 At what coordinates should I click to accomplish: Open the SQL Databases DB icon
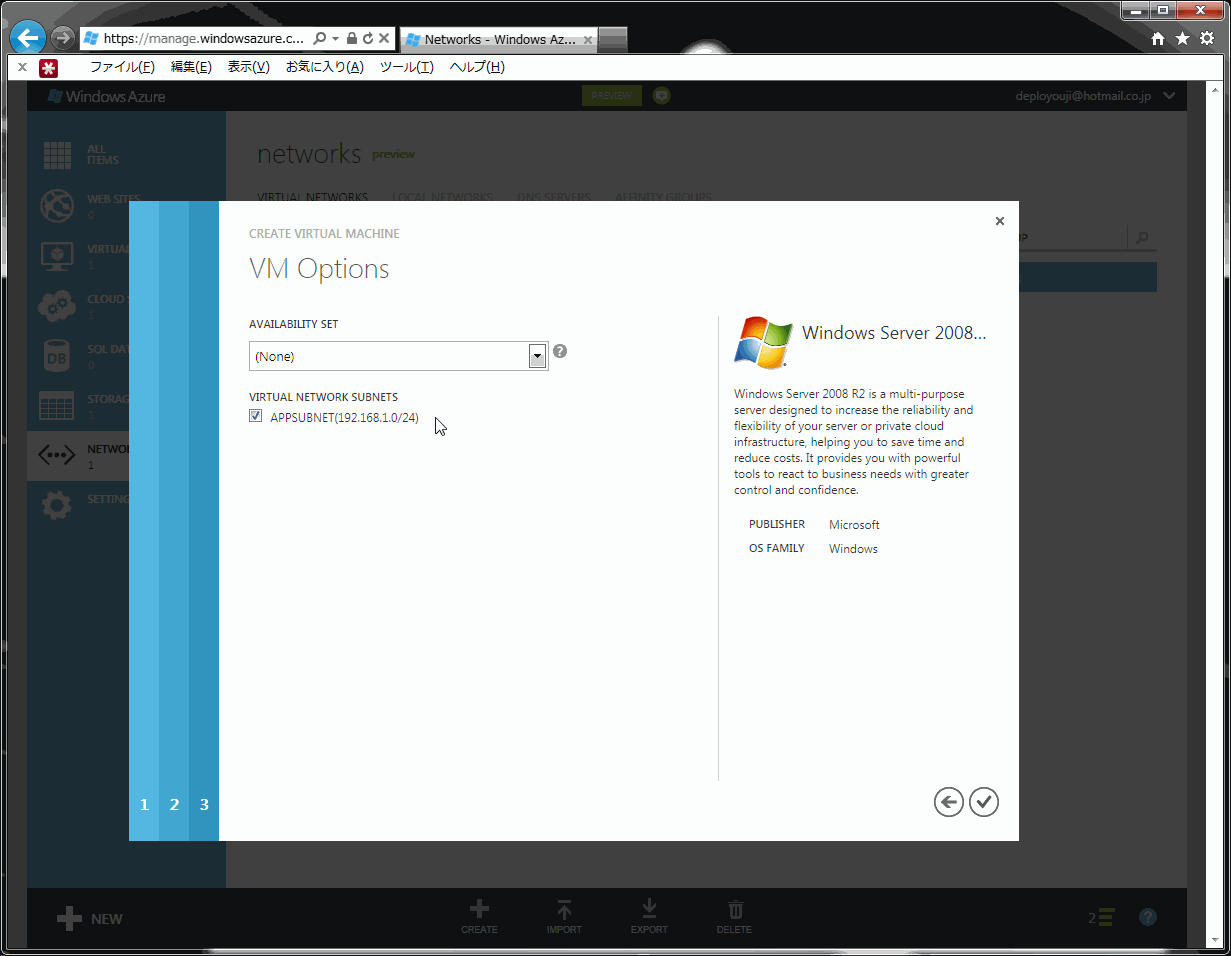(57, 355)
